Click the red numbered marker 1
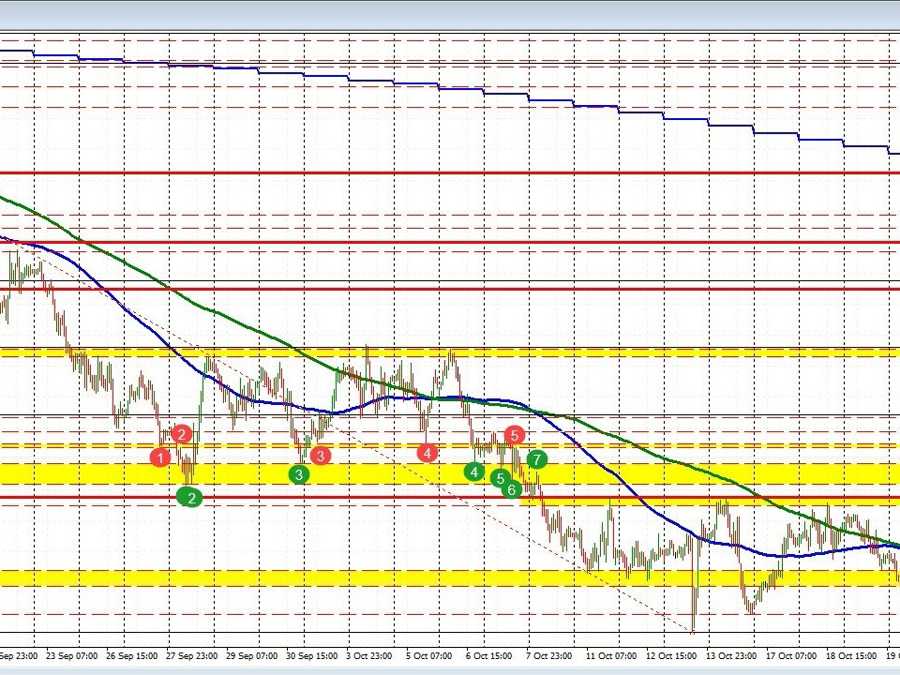Viewport: 900px width, 675px height. [160, 457]
